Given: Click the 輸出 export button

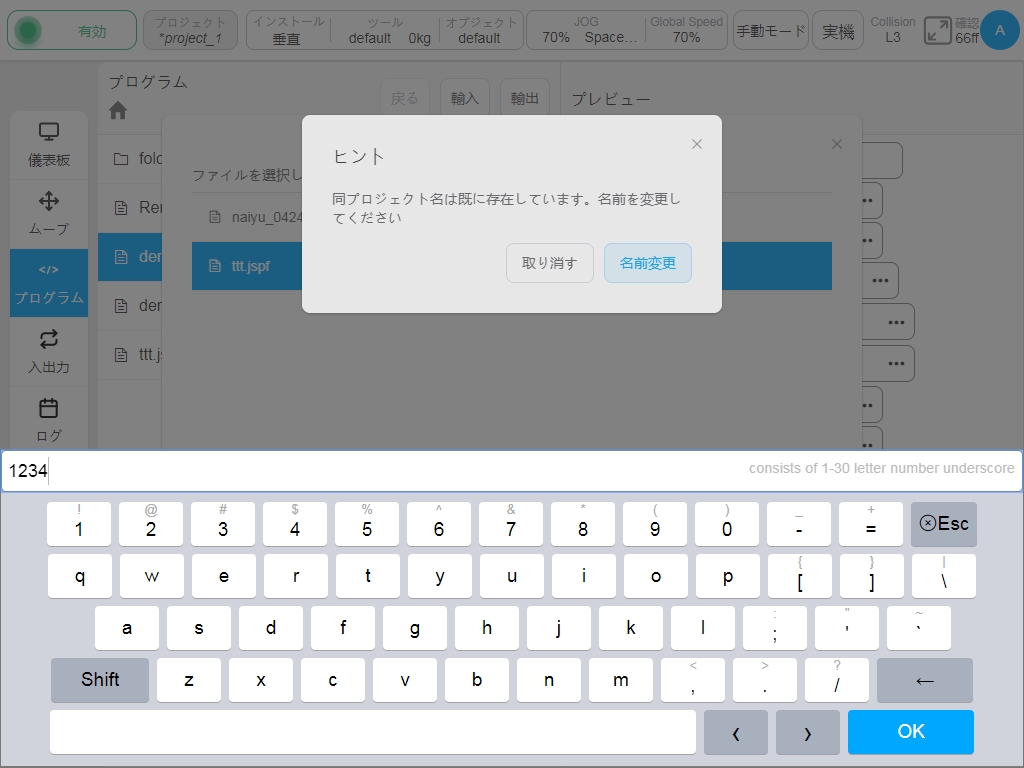Looking at the screenshot, I should tap(524, 99).
